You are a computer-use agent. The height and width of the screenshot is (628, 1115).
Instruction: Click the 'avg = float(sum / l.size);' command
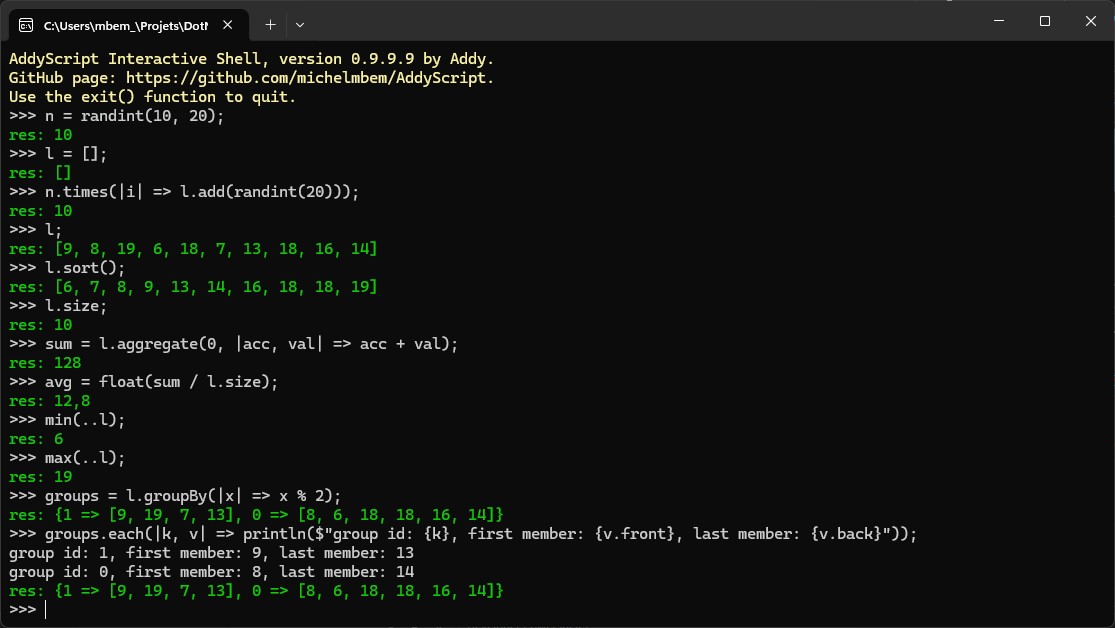coord(161,382)
